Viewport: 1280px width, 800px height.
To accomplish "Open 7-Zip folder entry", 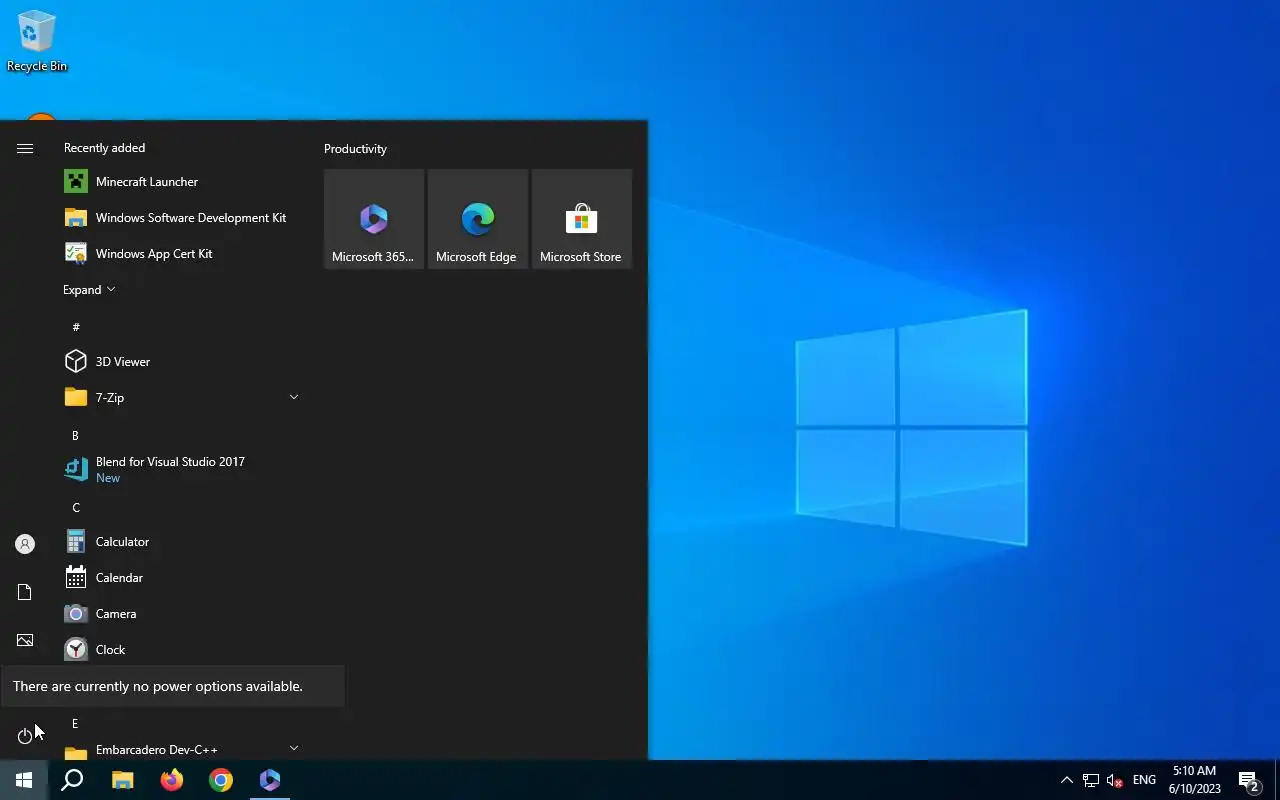I will click(x=182, y=397).
